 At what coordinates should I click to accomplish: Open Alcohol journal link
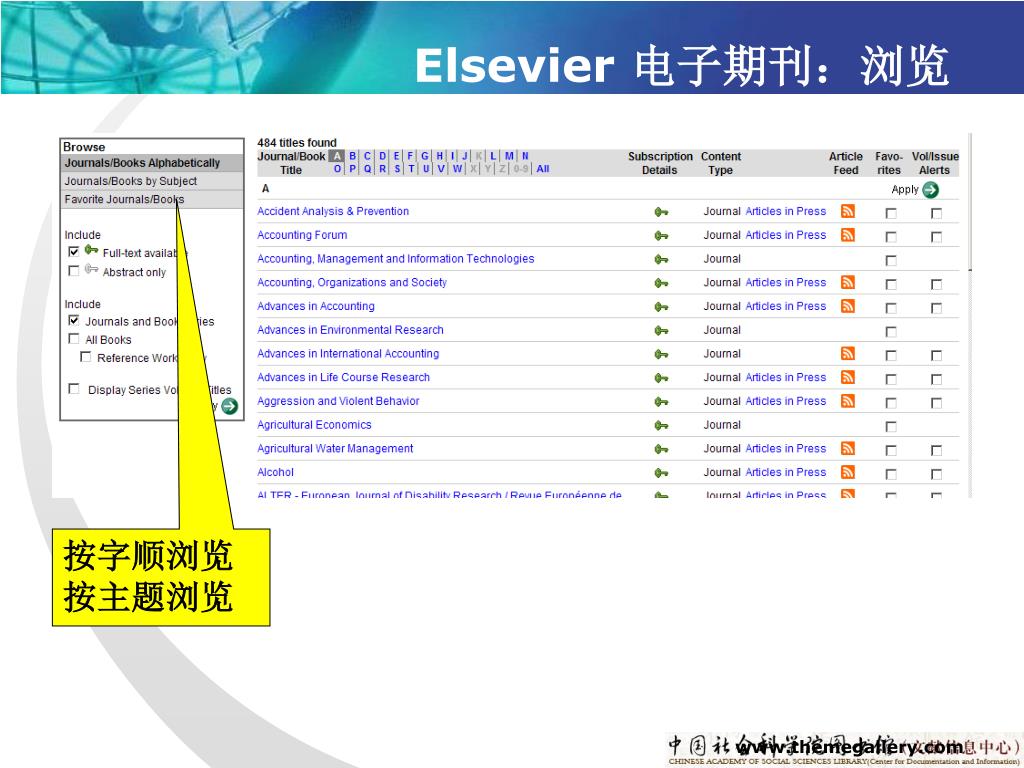pyautogui.click(x=276, y=472)
